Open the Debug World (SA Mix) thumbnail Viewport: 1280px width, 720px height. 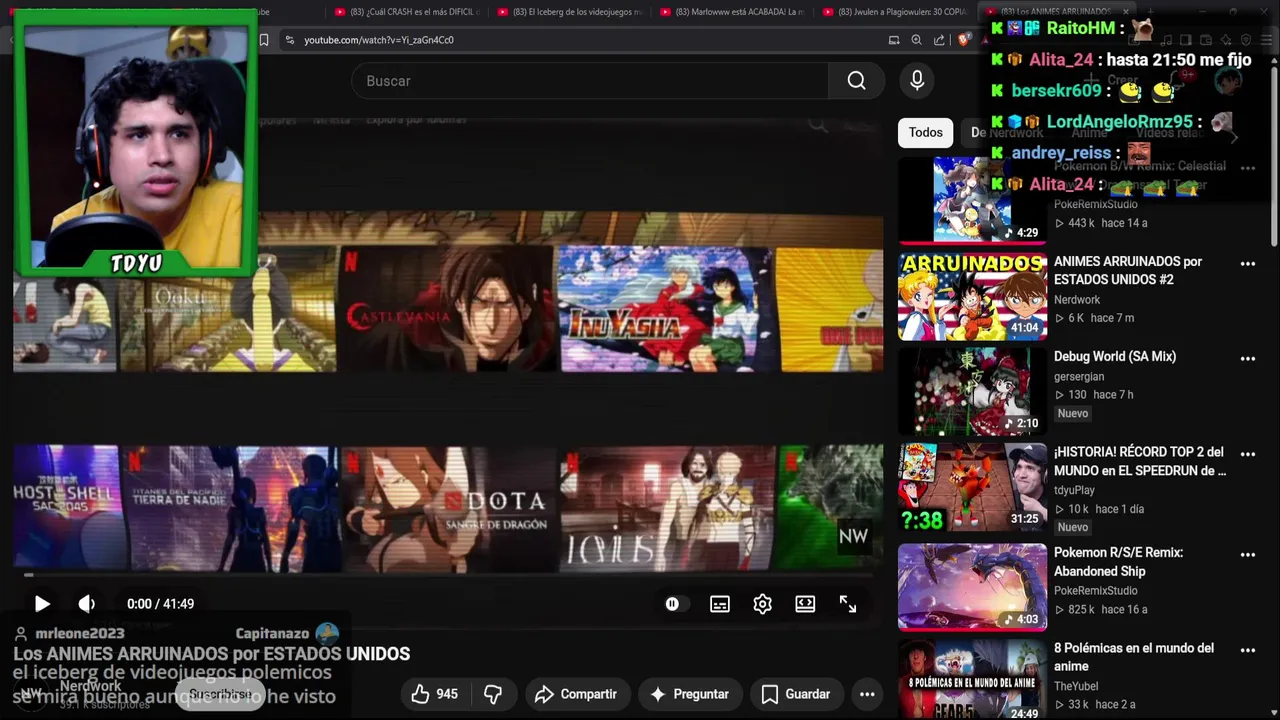point(972,391)
